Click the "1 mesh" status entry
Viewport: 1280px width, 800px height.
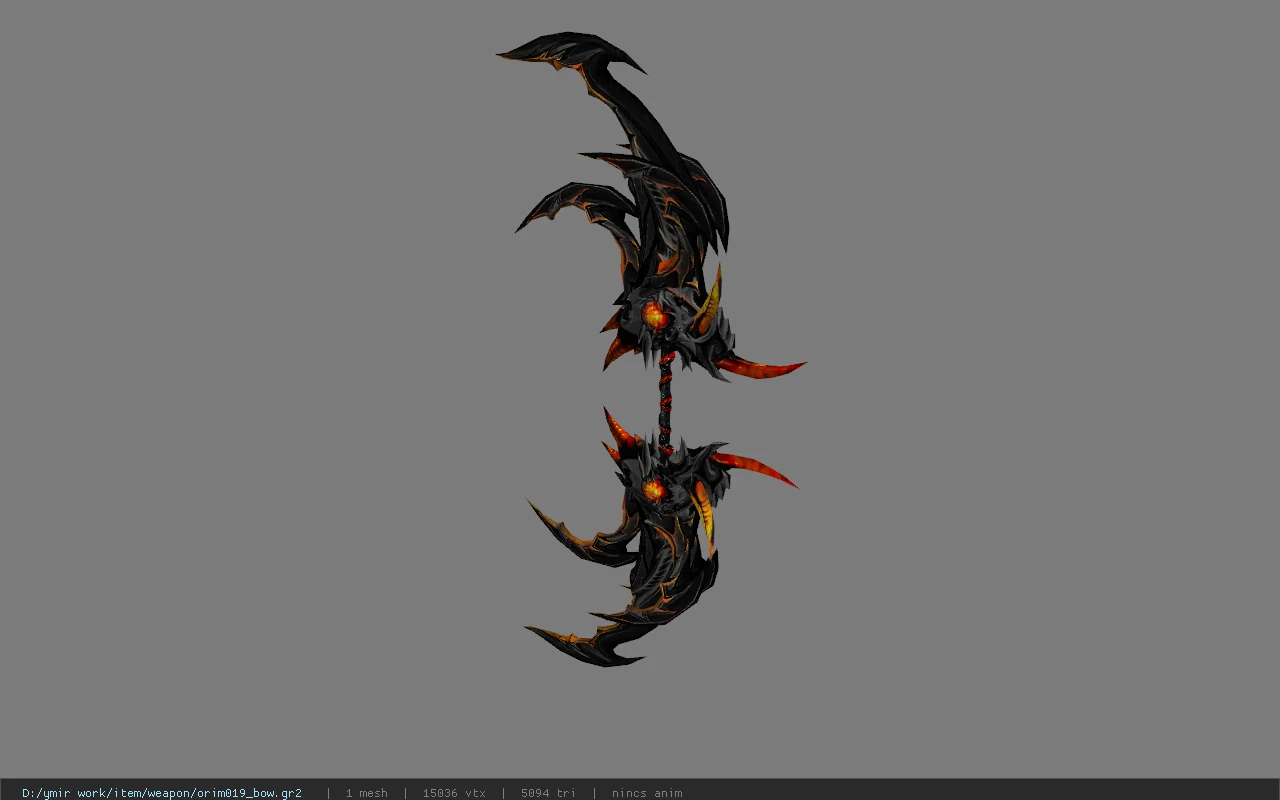[x=366, y=793]
